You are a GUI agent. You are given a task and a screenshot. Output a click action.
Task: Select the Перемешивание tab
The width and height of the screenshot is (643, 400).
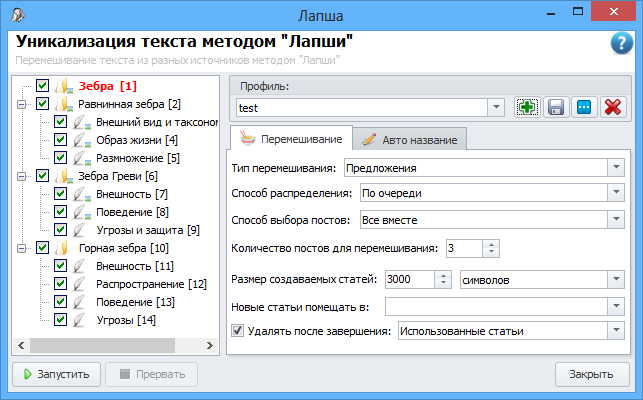[x=292, y=139]
